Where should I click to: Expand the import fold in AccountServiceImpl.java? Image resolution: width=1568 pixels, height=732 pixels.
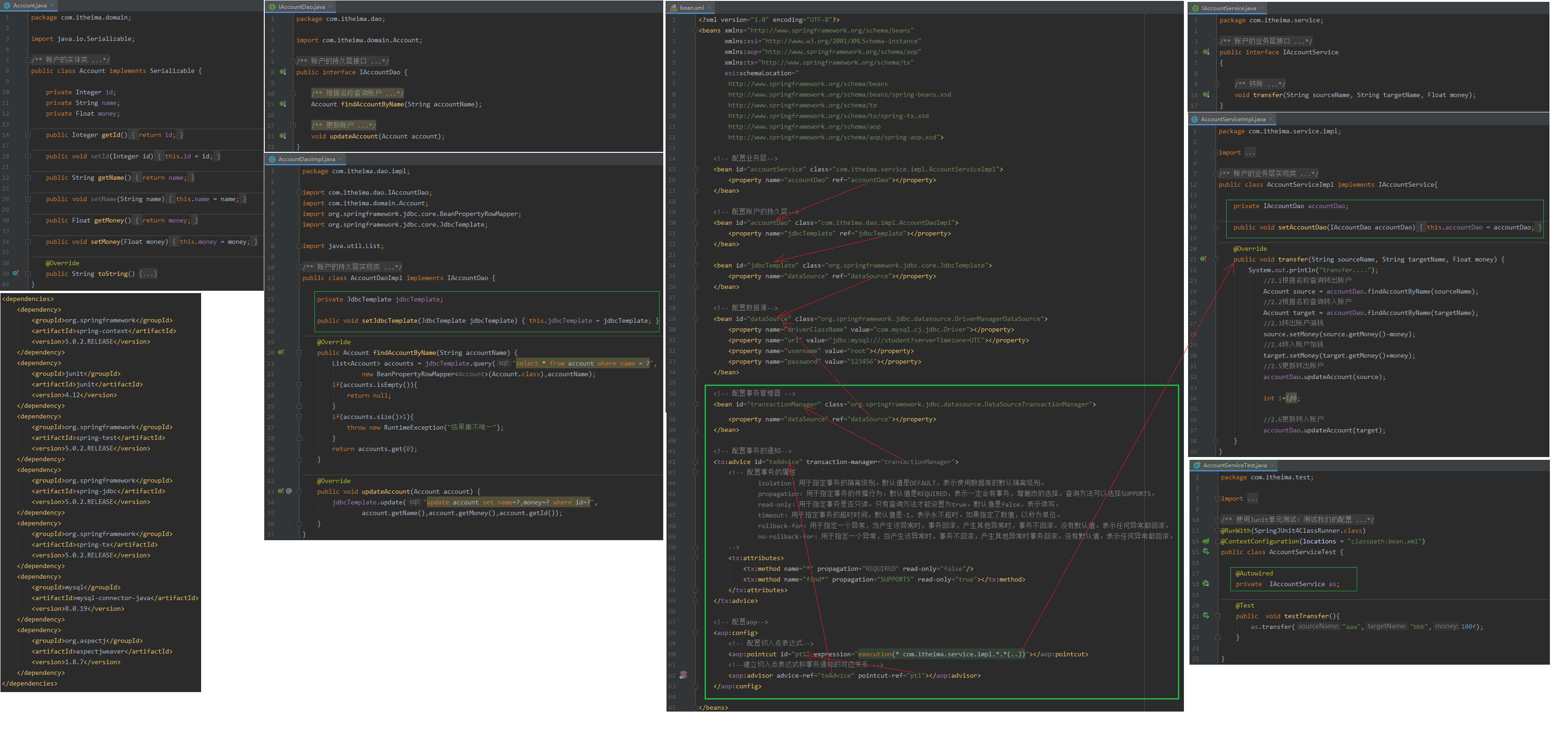pyautogui.click(x=1215, y=153)
